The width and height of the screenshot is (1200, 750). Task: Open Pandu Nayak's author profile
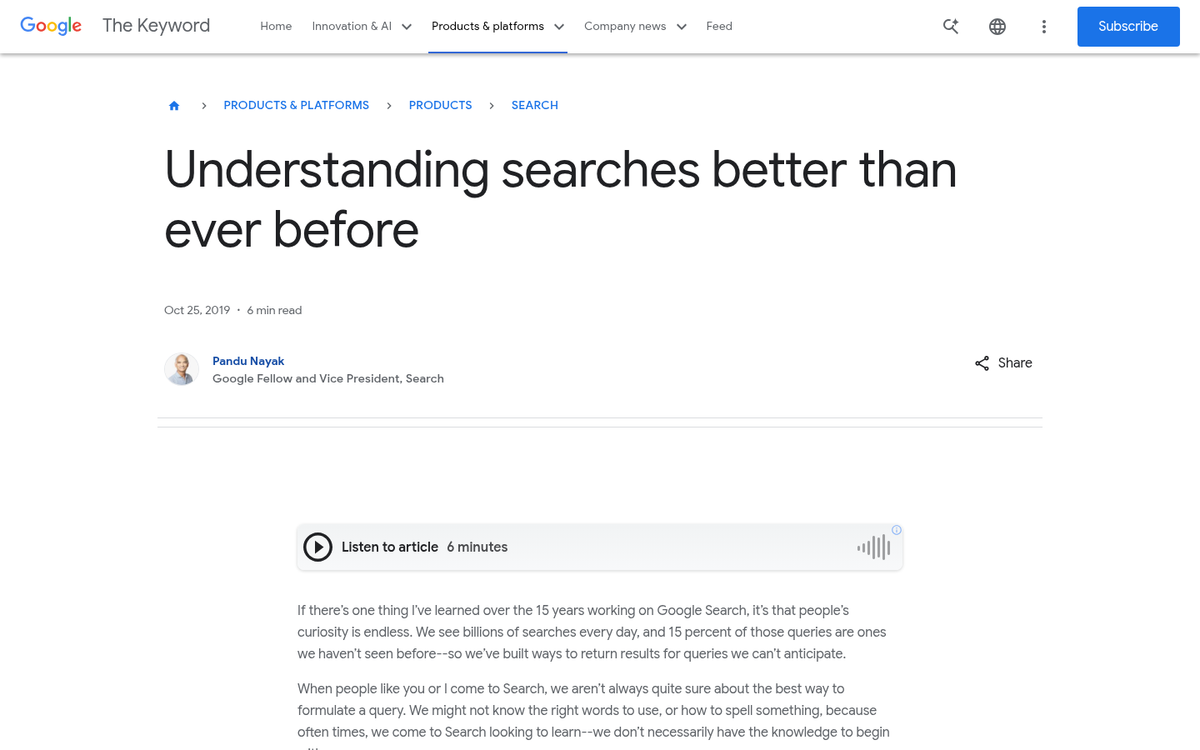coord(248,361)
